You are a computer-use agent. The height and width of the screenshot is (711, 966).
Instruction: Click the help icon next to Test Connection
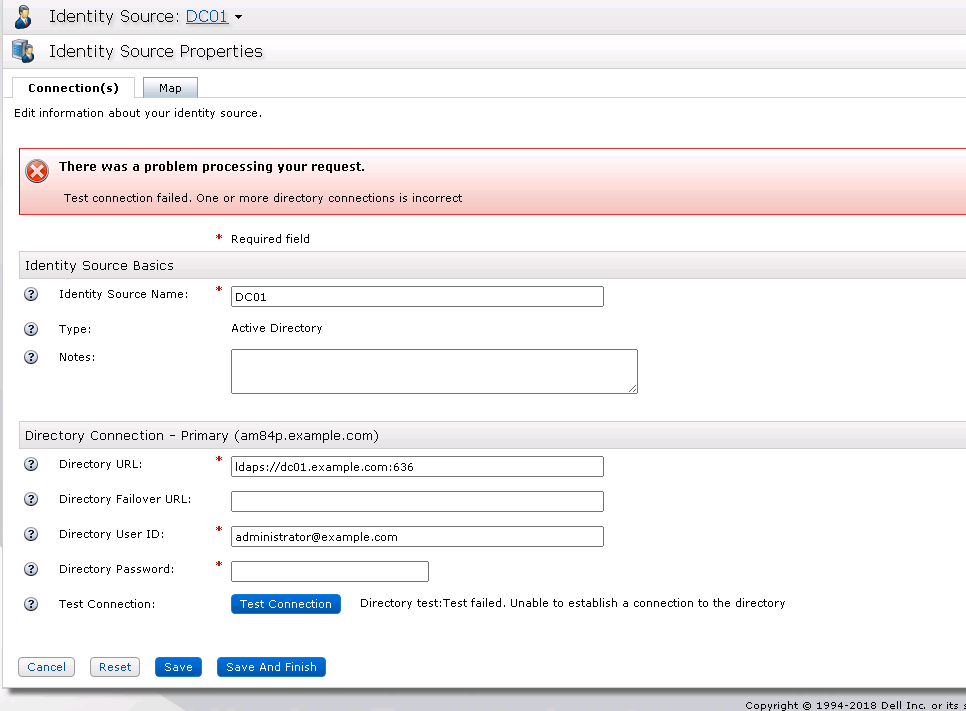pyautogui.click(x=30, y=604)
